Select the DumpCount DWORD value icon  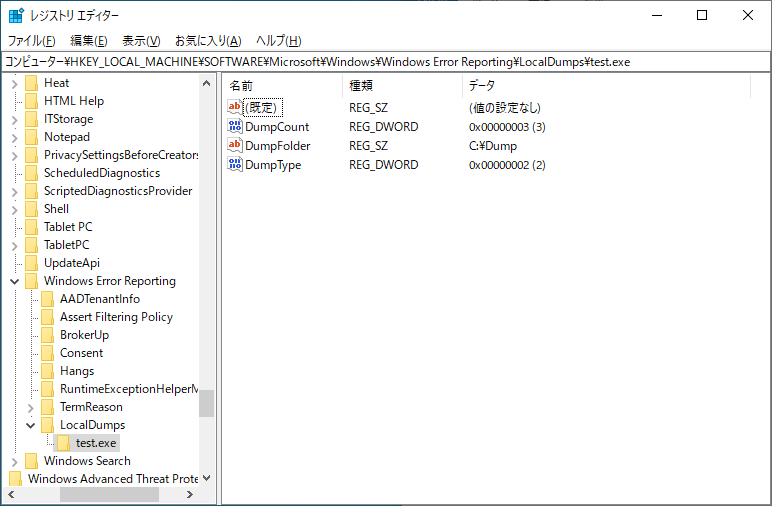[x=235, y=126]
